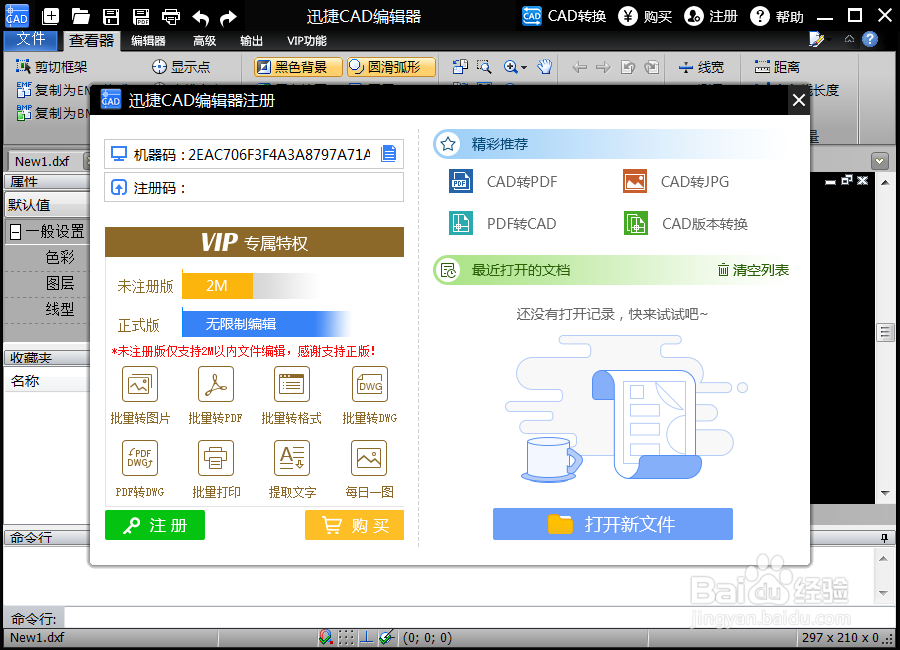Image resolution: width=900 pixels, height=650 pixels.
Task: Open the 批量转PDF tool
Action: [x=216, y=394]
